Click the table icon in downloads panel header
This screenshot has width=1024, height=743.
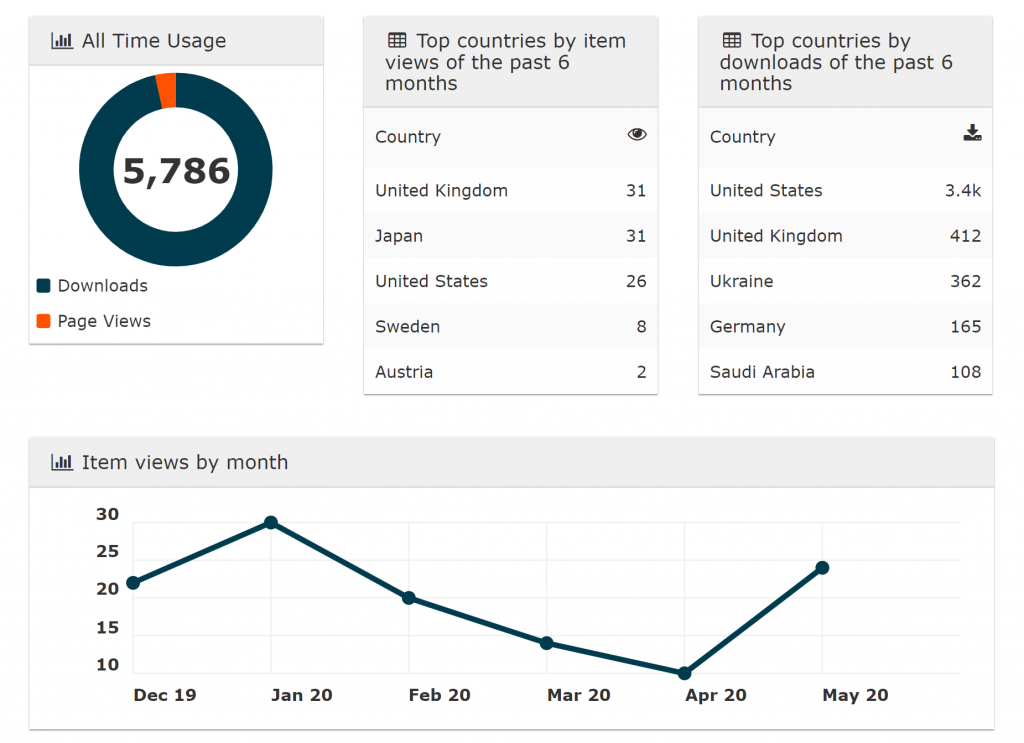[x=732, y=41]
